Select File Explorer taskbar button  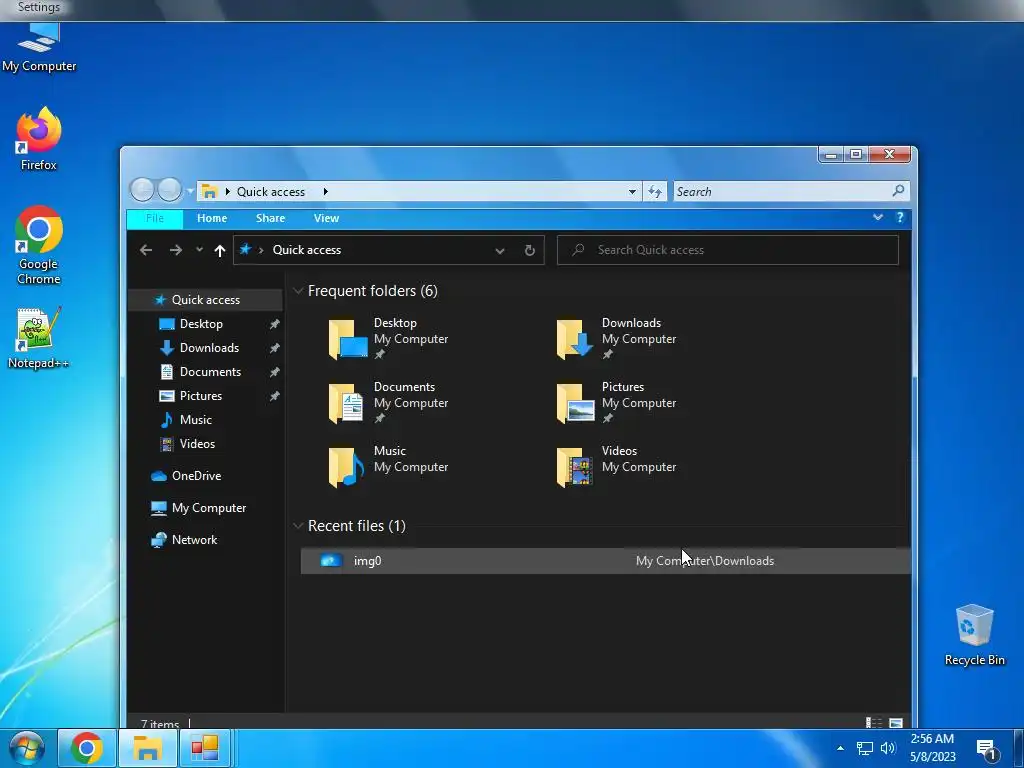coord(148,748)
